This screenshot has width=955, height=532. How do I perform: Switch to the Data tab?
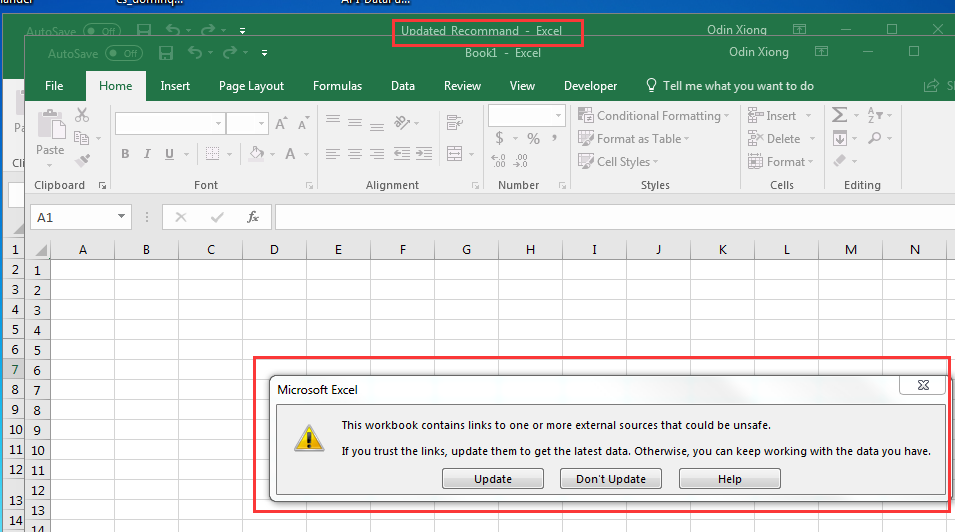(403, 86)
